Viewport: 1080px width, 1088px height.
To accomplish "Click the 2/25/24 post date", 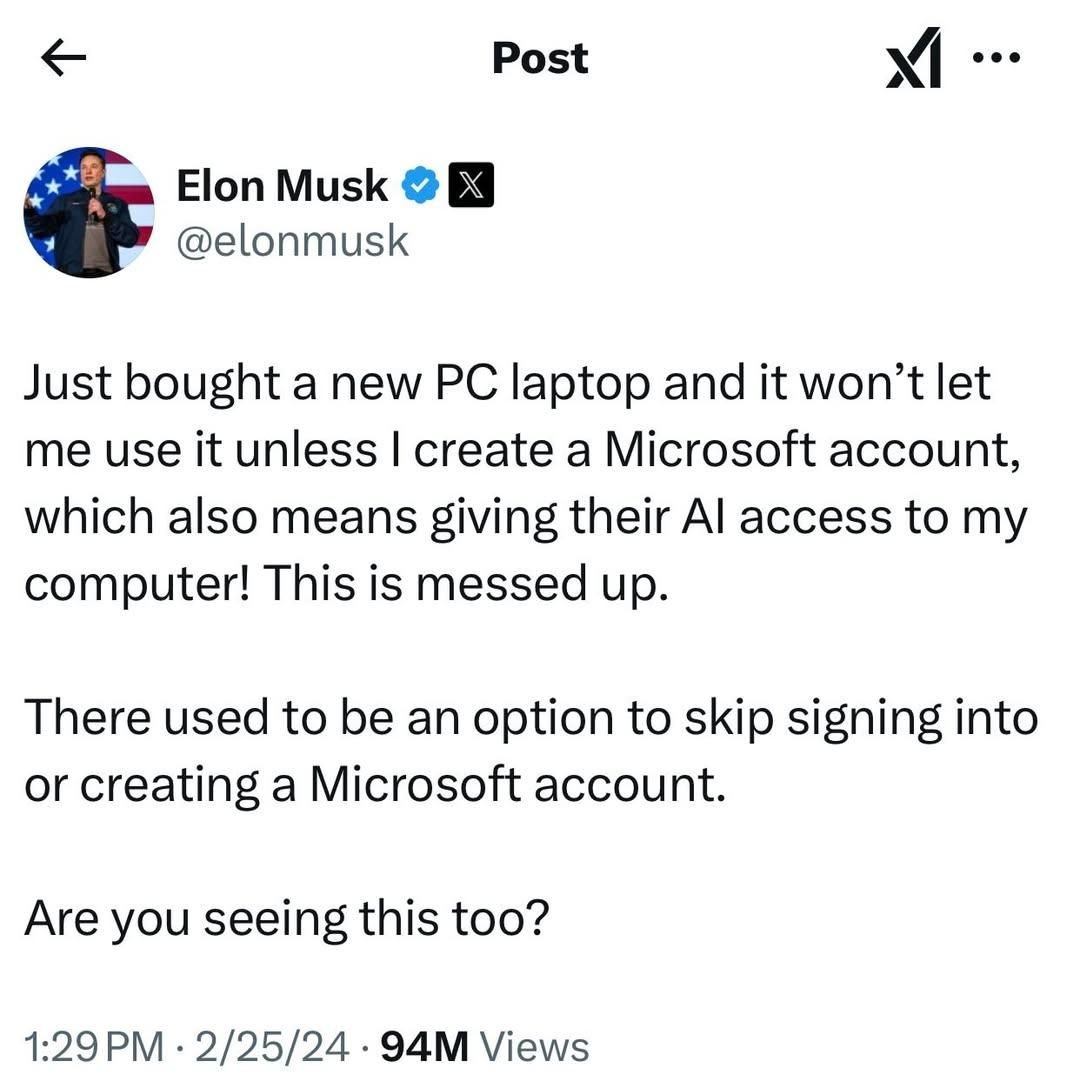I will click(273, 1047).
